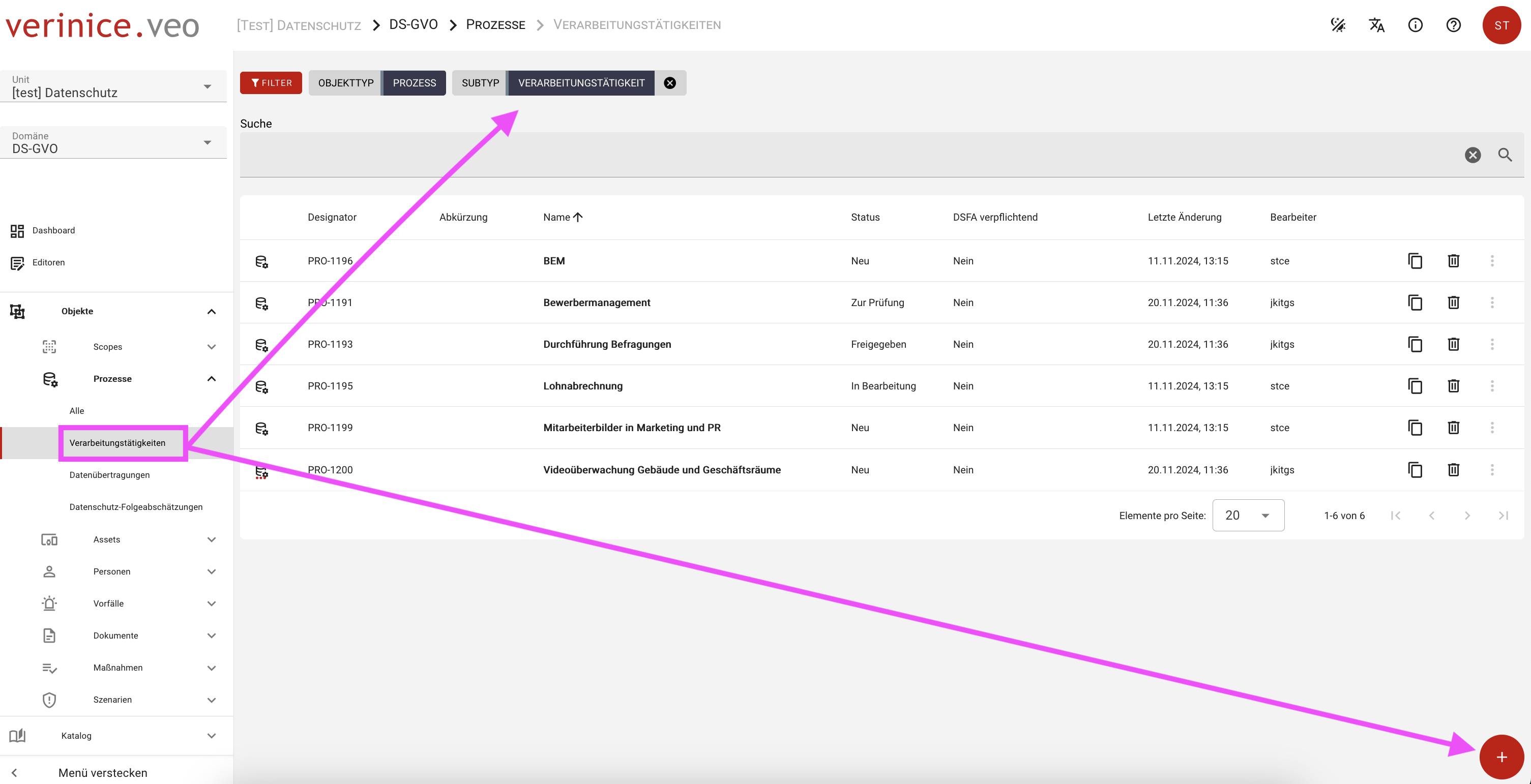Open the info icon in header
The height and width of the screenshot is (784, 1531).
[x=1415, y=25]
